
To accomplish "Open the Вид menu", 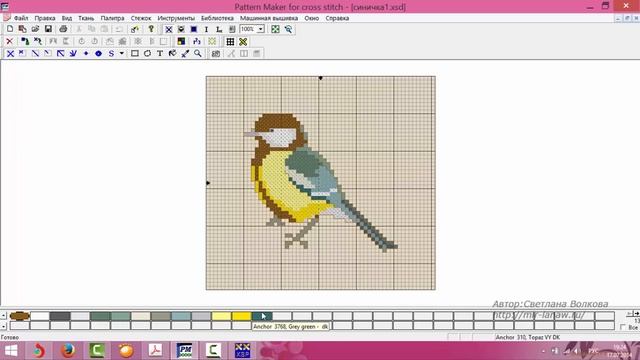I will pyautogui.click(x=67, y=18).
